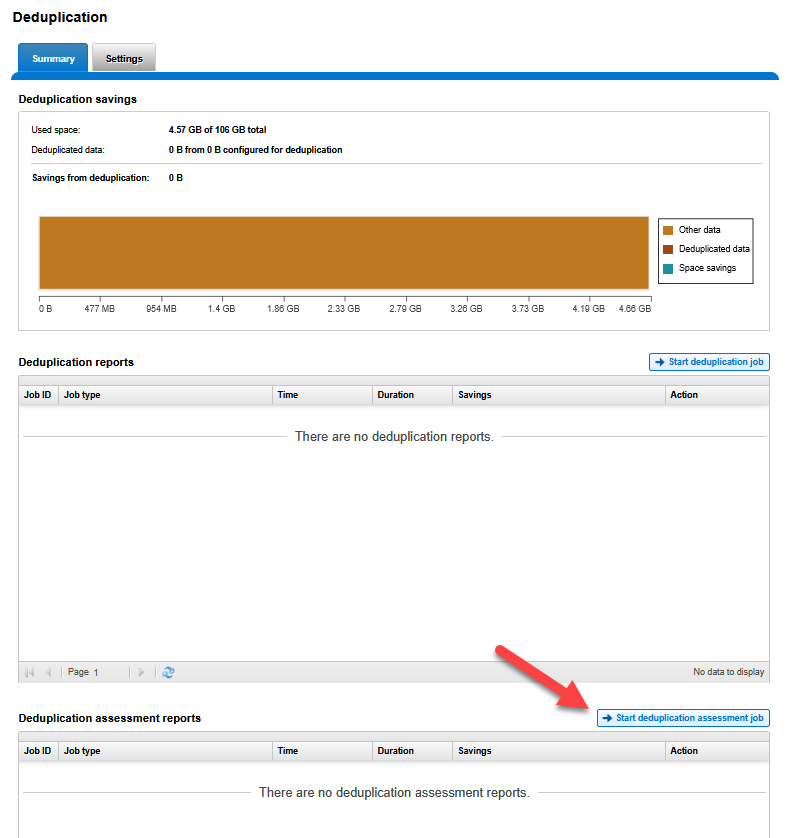This screenshot has height=838, width=791.
Task: Sort assessment reports by Savings column
Action: (558, 751)
